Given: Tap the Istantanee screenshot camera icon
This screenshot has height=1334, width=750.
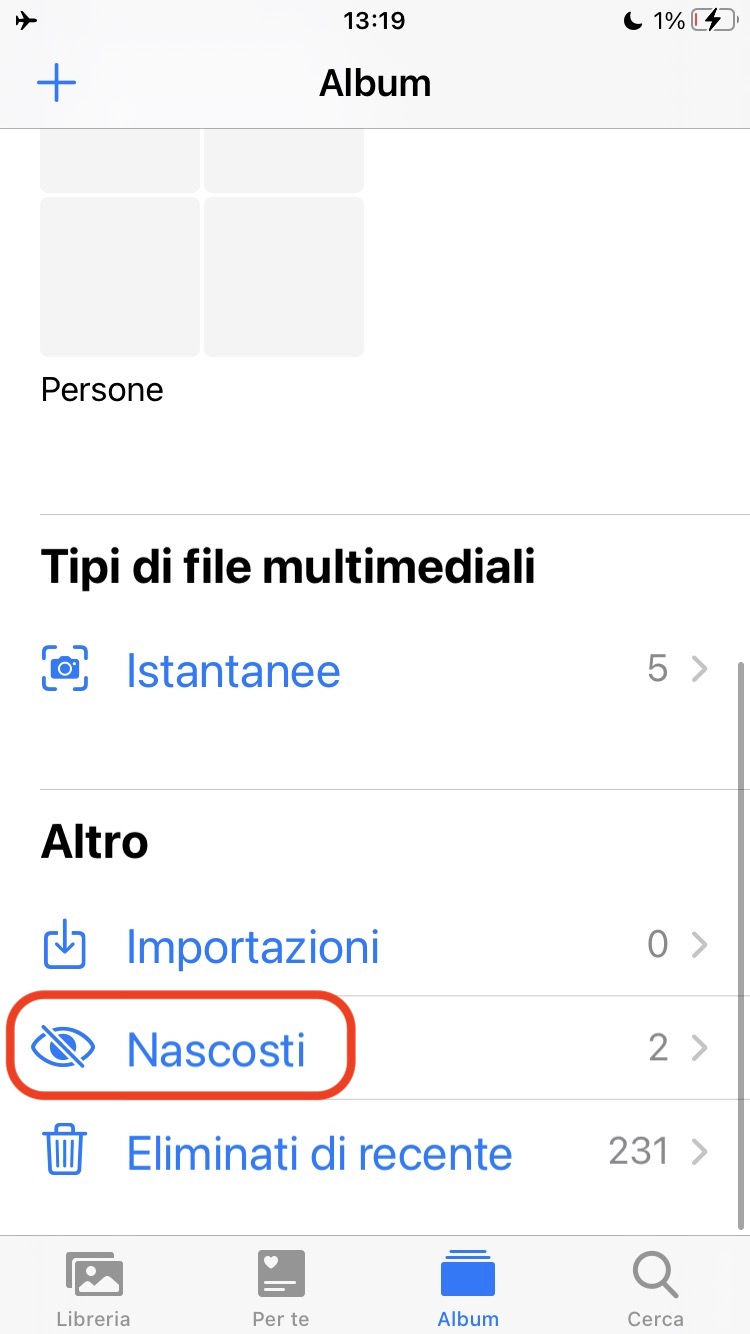Looking at the screenshot, I should pos(65,669).
